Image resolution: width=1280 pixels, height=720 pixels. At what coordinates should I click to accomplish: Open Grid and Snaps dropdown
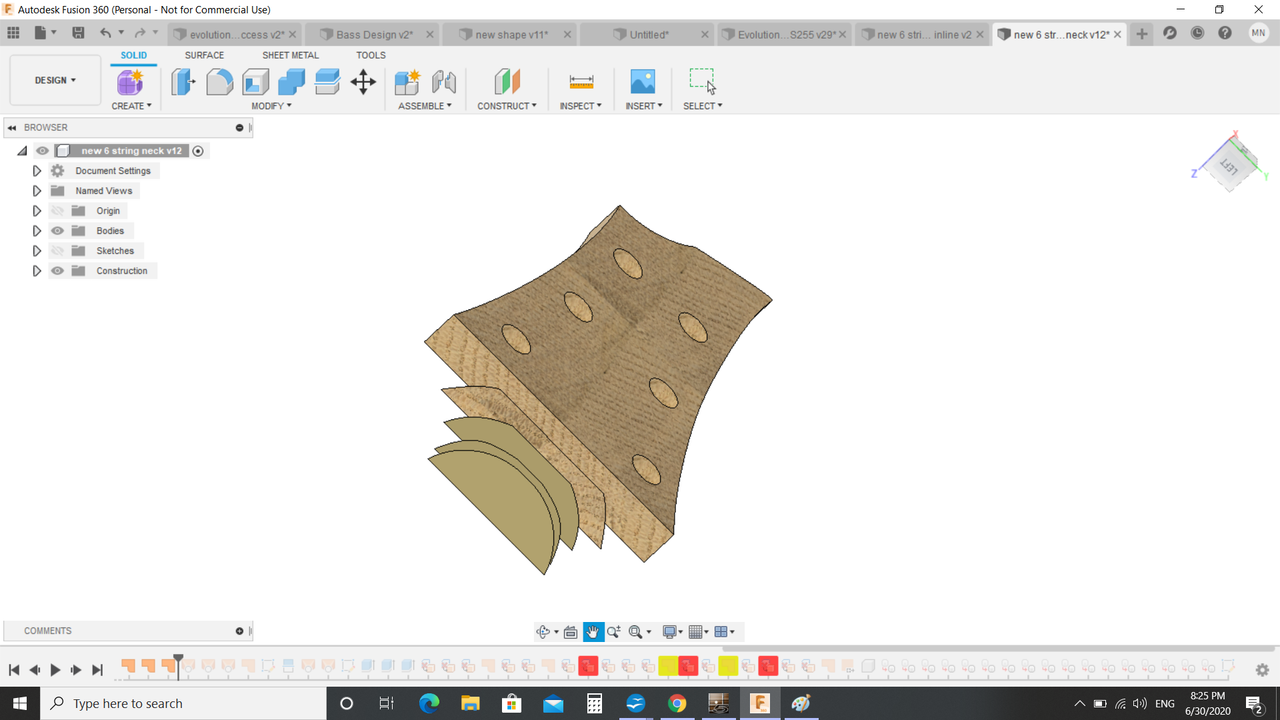coord(699,632)
